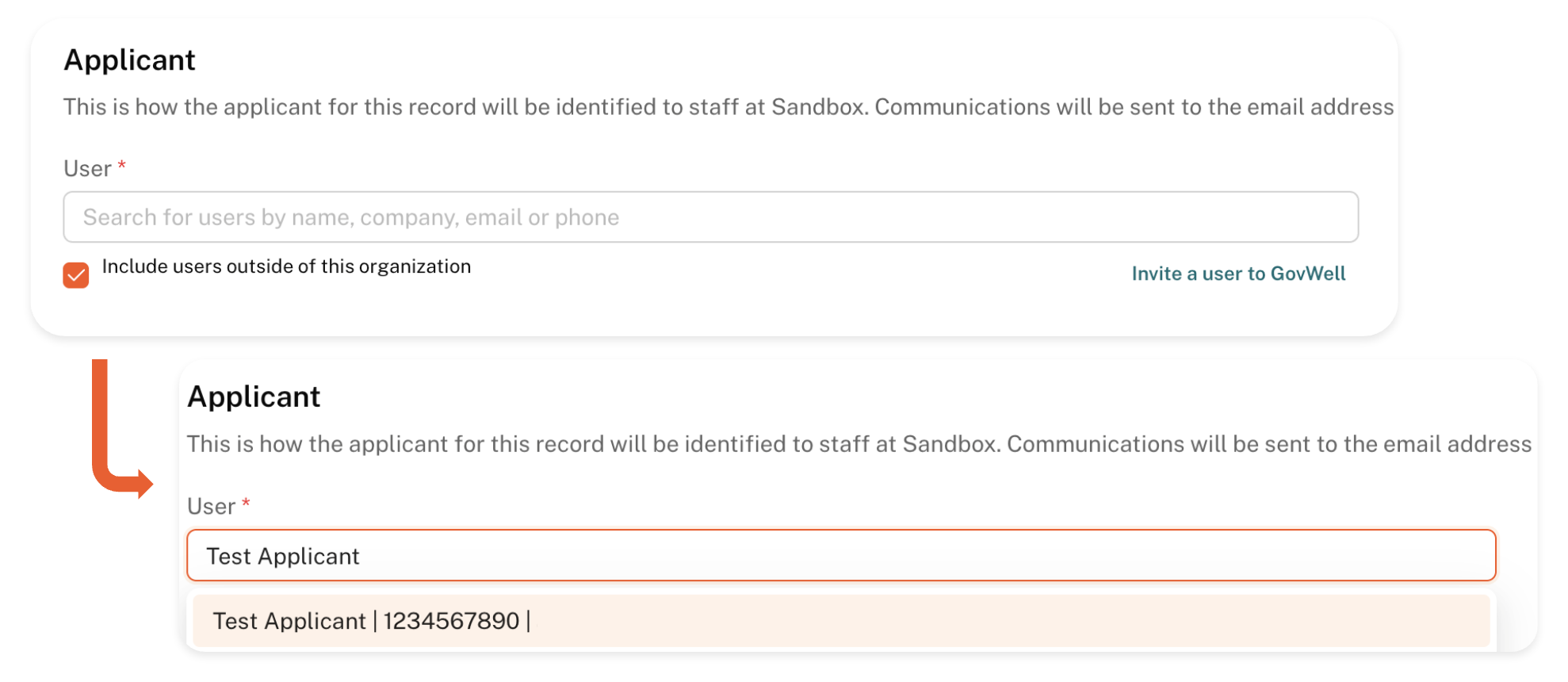Click the User label above the empty search box

87,169
